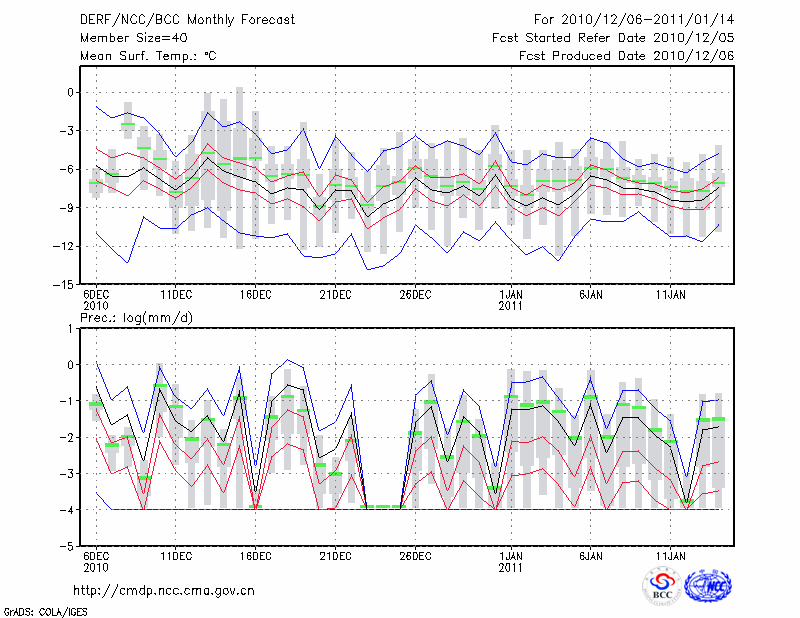The image size is (800, 618).
Task: Click 16DEC label under precipitation chart
Action: tap(255, 555)
